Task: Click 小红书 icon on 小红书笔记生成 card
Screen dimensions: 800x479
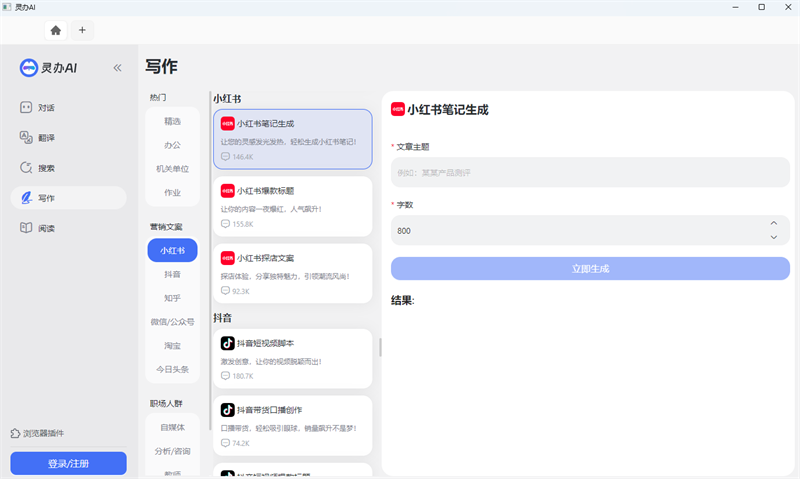Action: (x=228, y=123)
